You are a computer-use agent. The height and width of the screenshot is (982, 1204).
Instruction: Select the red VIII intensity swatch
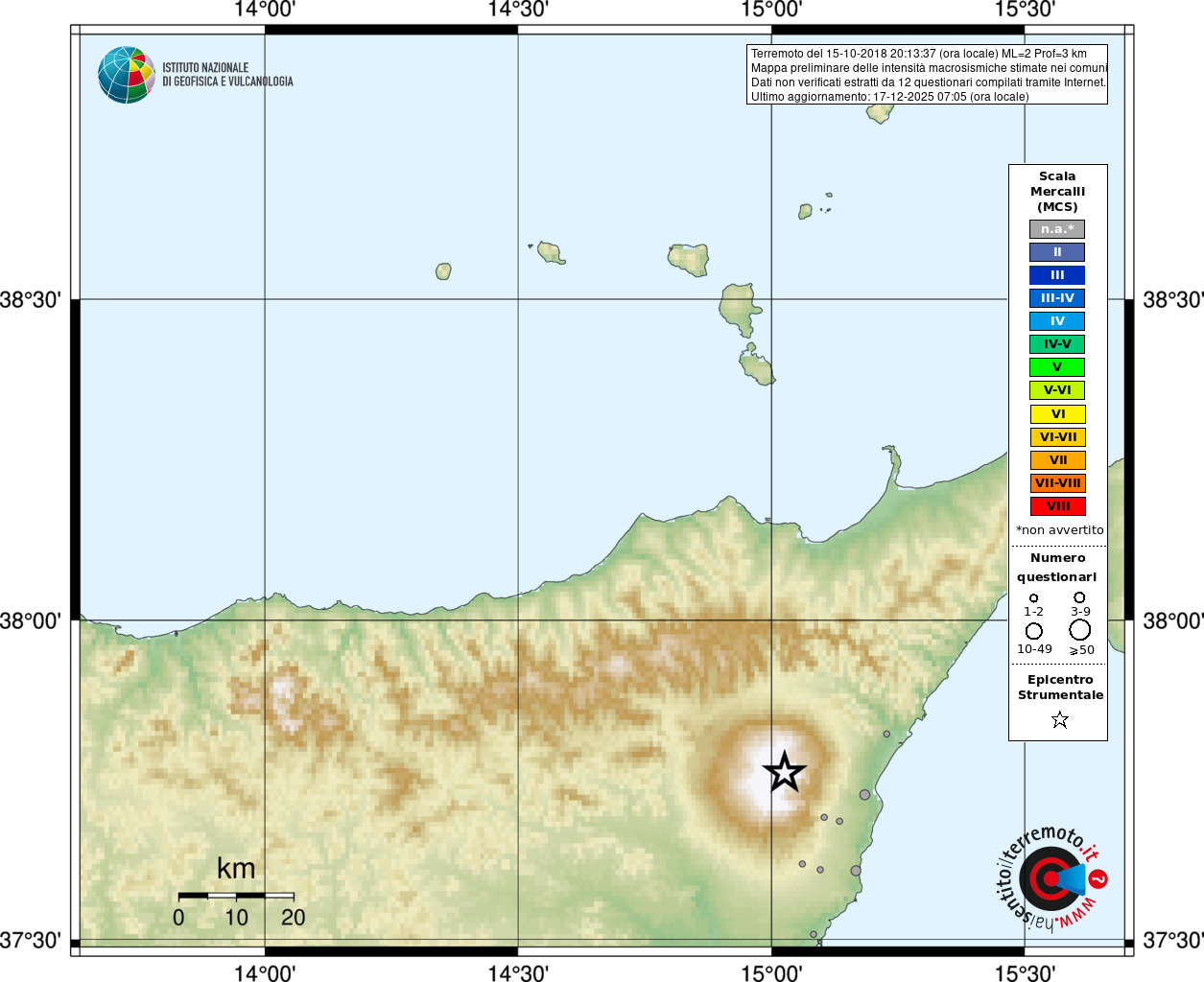click(1058, 506)
